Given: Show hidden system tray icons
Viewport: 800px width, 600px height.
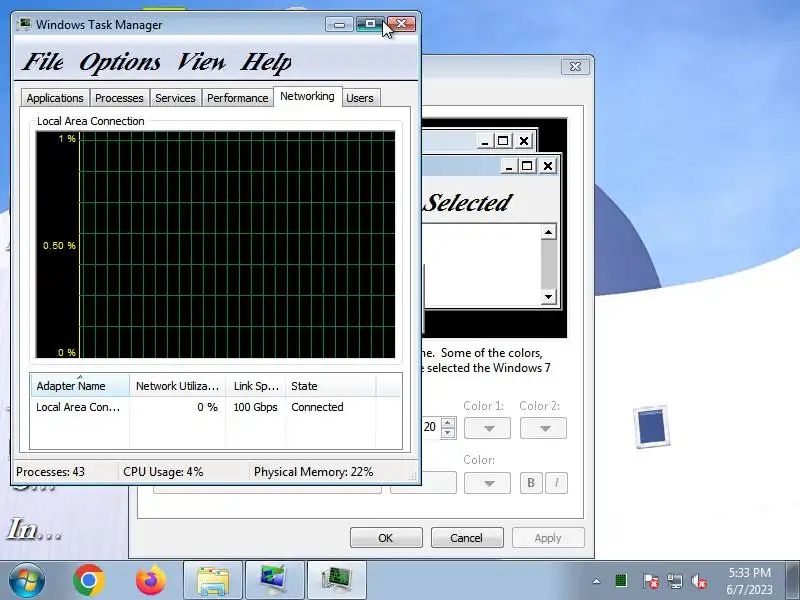Looking at the screenshot, I should (x=596, y=581).
